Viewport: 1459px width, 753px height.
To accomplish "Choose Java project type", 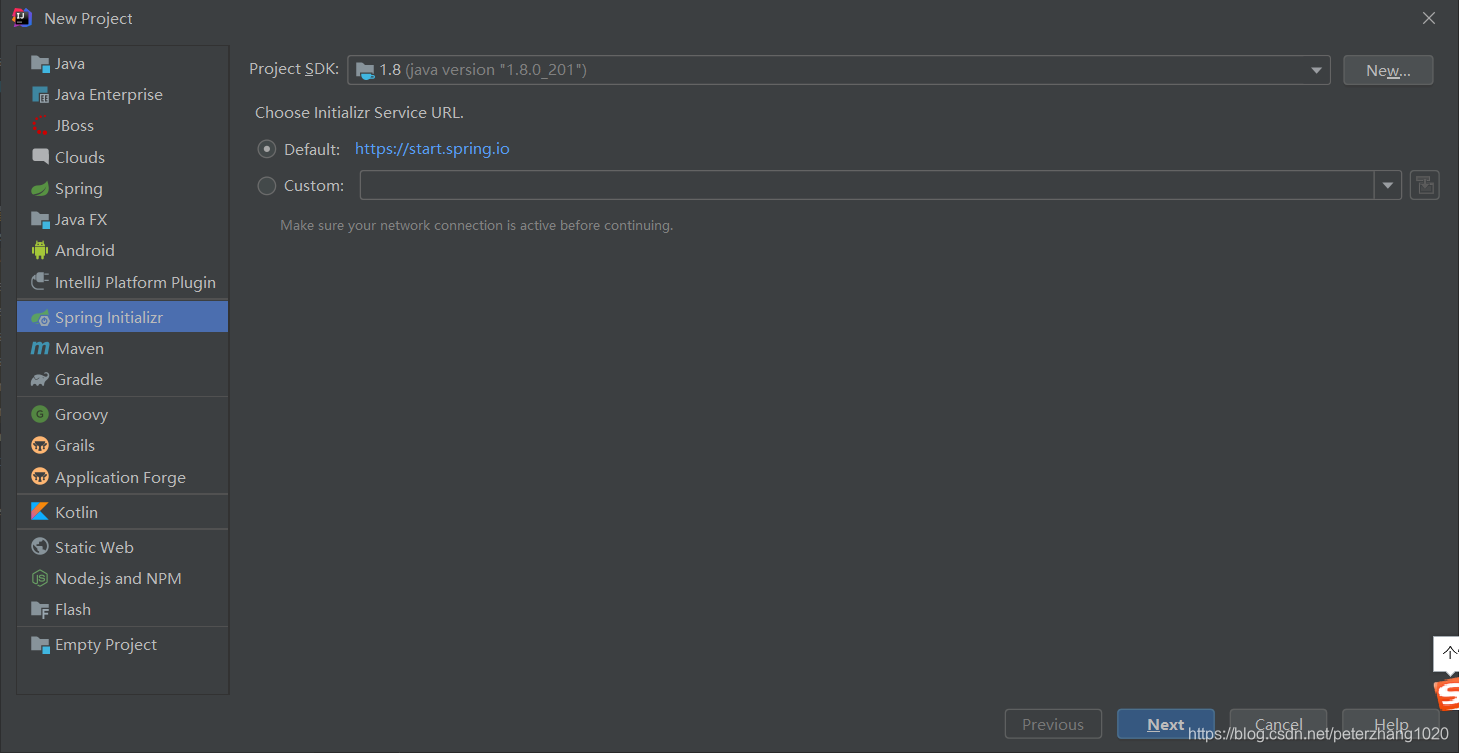I will (122, 64).
